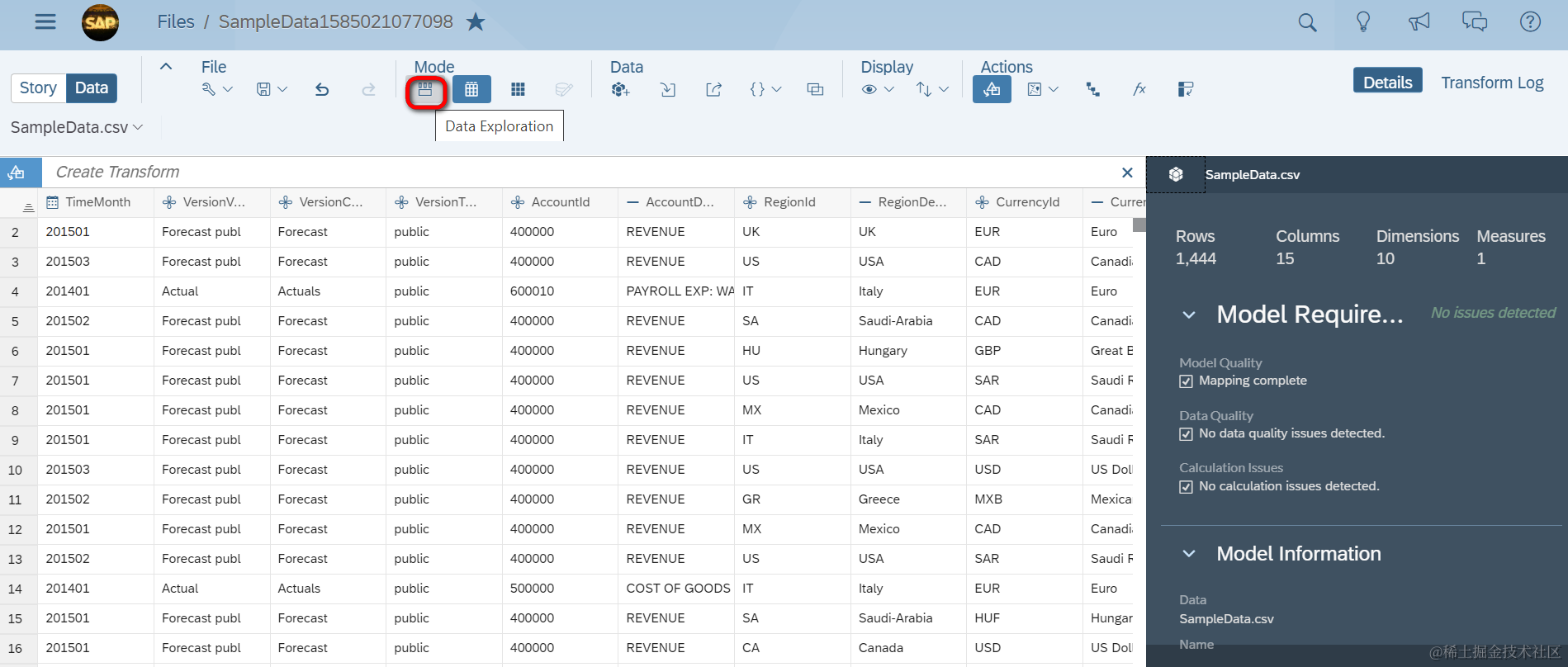Viewport: 1568px width, 667px height.
Task: Open the discussions chat icon
Action: click(1475, 22)
